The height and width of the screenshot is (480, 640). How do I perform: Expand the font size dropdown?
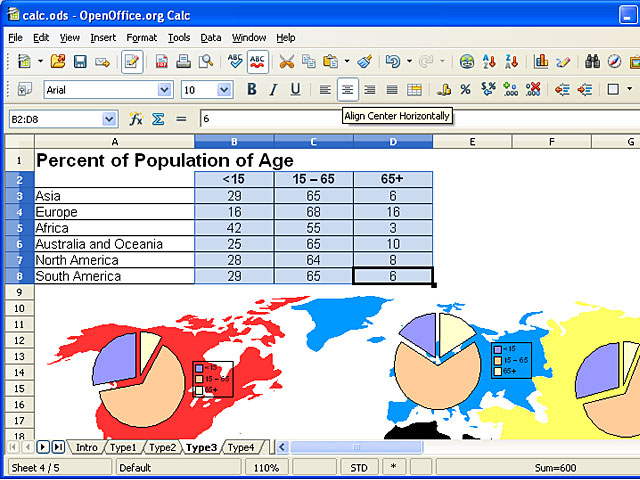click(x=224, y=90)
